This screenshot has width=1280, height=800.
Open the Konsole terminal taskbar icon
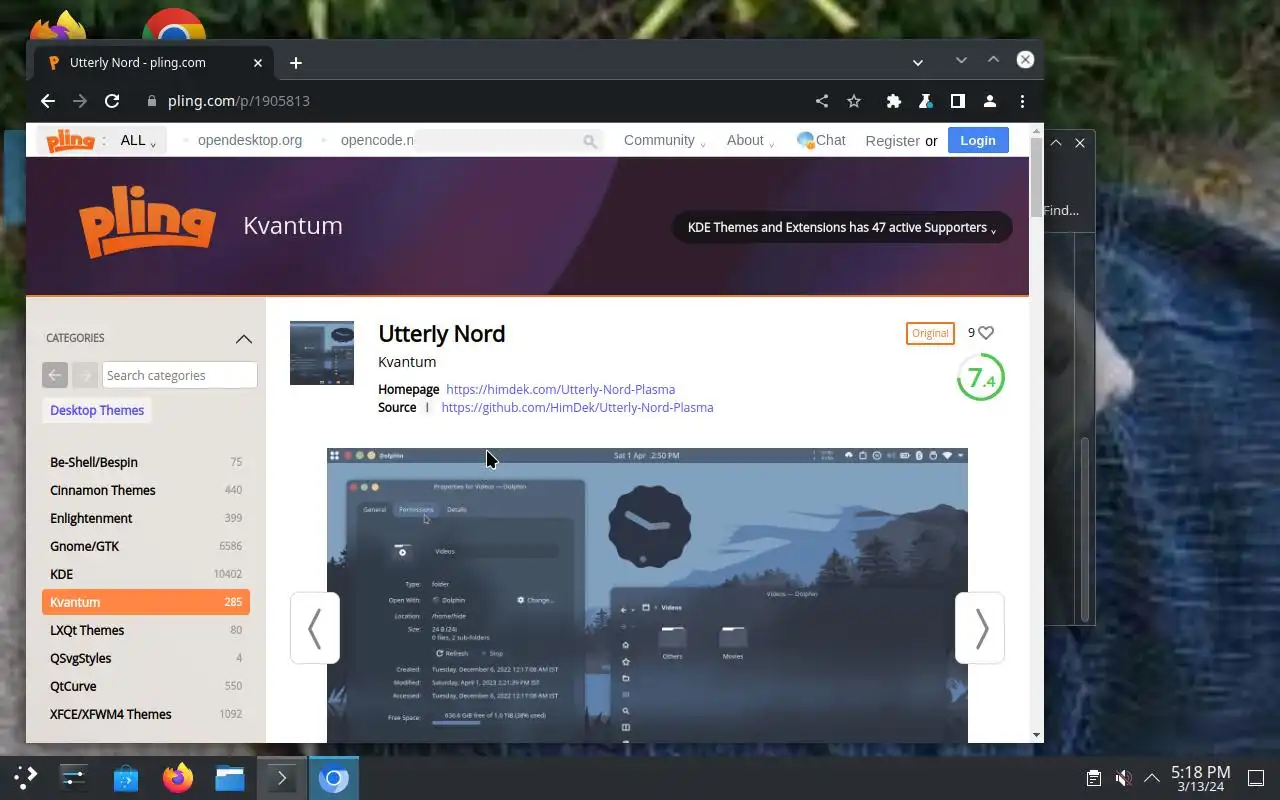(x=282, y=777)
